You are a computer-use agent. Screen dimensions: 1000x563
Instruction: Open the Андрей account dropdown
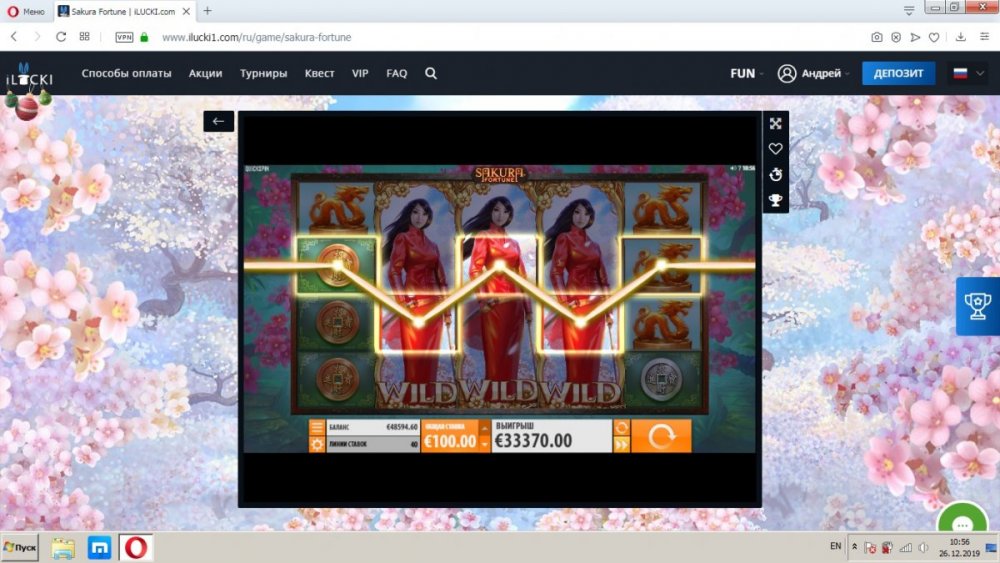coord(813,73)
